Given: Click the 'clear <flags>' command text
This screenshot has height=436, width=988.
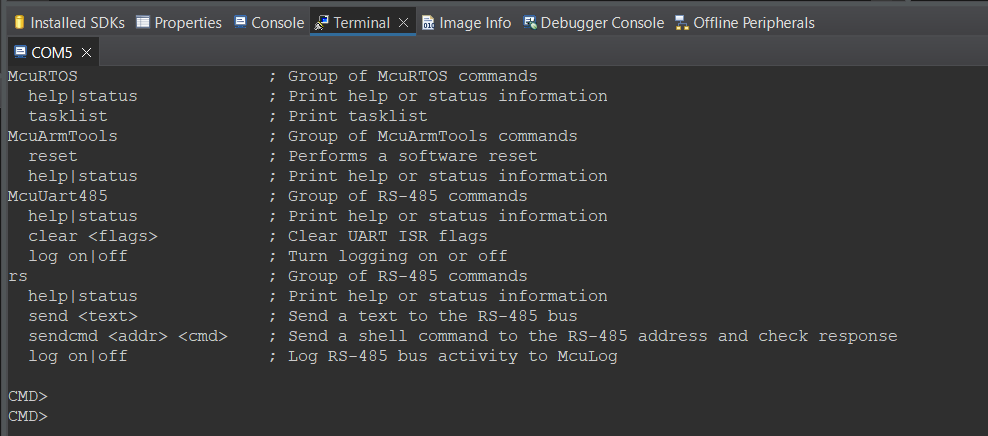Looking at the screenshot, I should click(92, 236).
